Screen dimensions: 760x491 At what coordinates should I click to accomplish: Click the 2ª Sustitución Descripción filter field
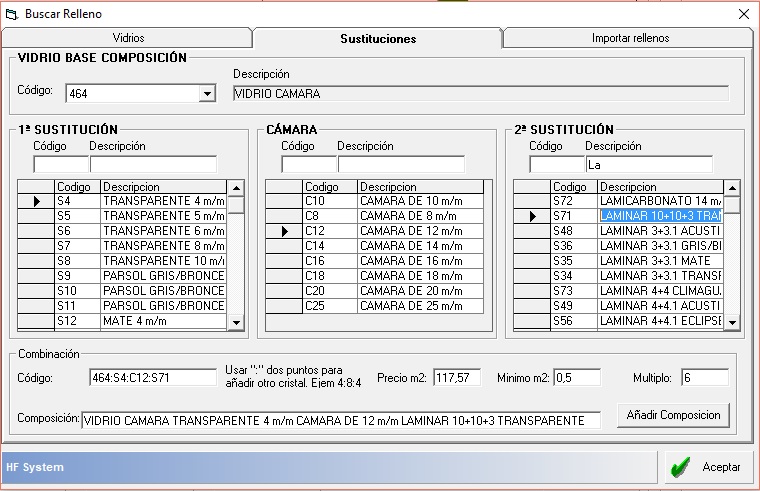(648, 164)
